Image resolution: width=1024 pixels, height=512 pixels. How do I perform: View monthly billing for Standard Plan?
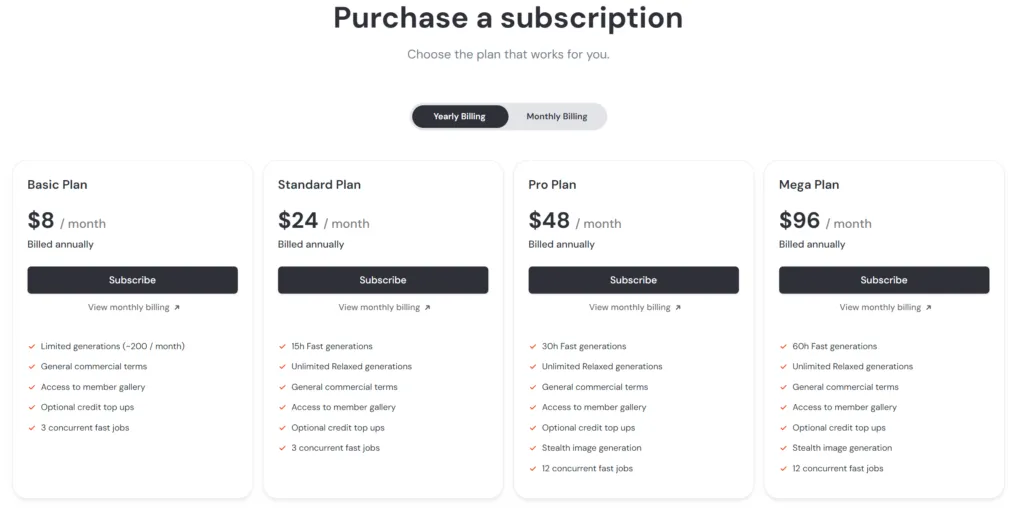pyautogui.click(x=379, y=308)
